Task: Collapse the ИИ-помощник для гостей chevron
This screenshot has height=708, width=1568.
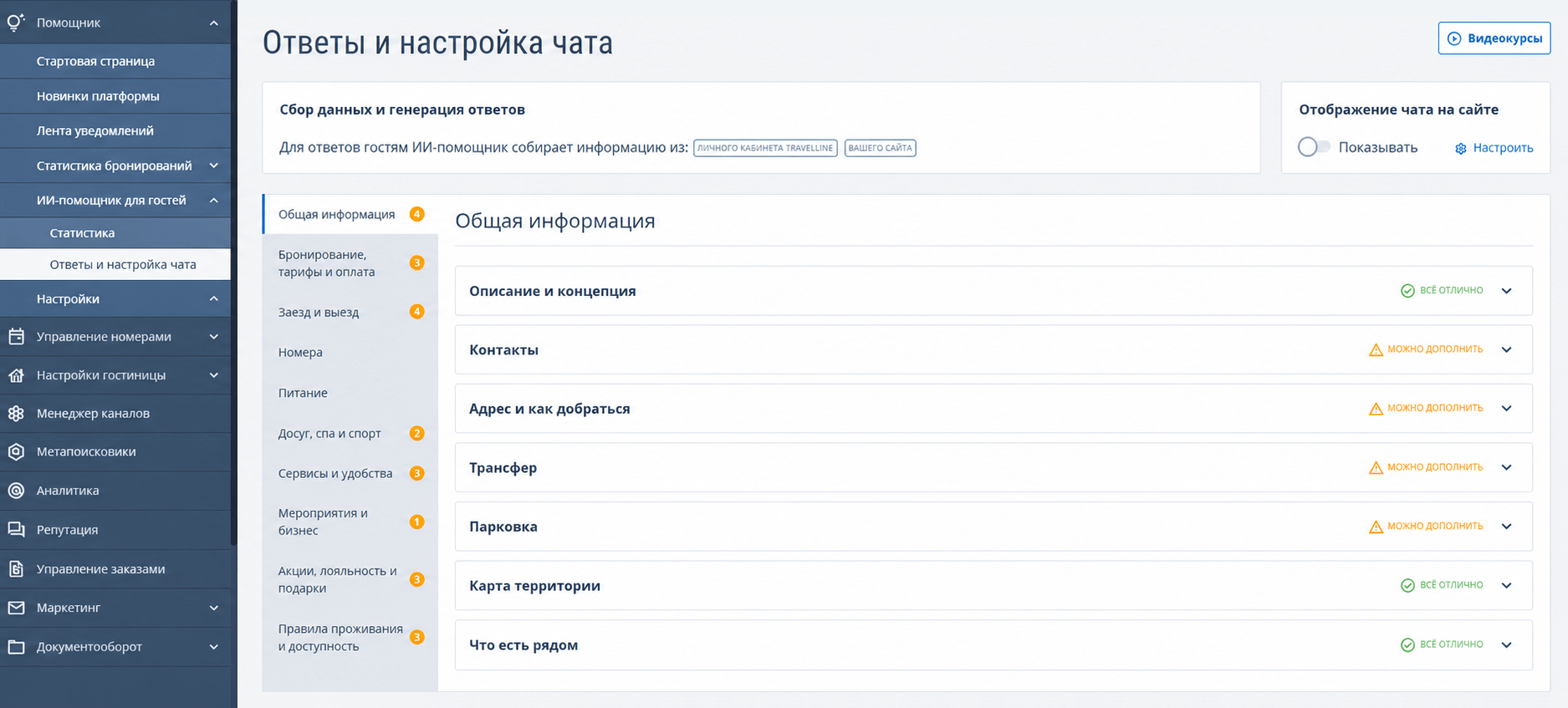Action: [x=214, y=201]
